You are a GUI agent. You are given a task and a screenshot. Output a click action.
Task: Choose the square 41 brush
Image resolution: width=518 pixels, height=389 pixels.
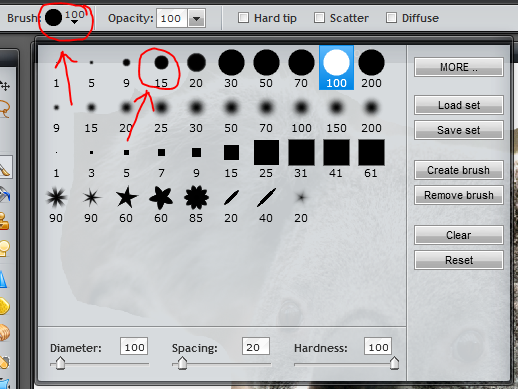(336, 158)
